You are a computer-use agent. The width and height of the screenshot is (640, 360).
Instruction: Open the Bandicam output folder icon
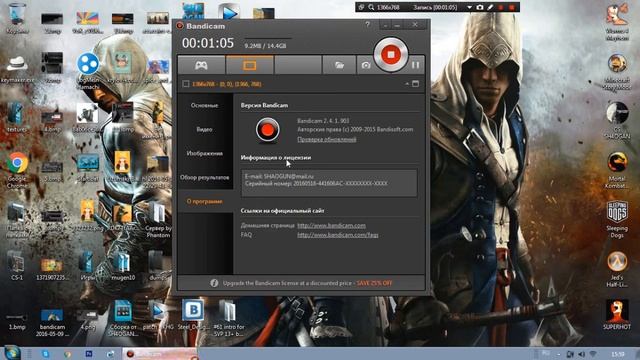(339, 65)
